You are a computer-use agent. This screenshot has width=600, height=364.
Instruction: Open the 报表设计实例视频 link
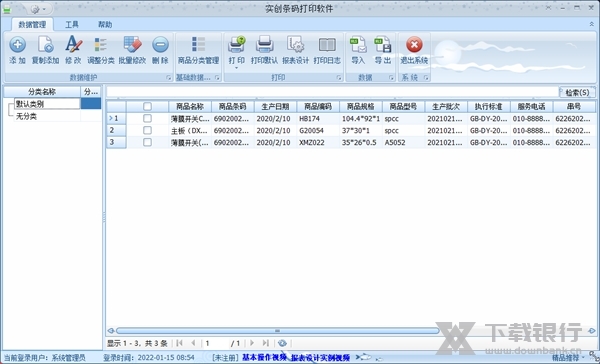(320, 357)
